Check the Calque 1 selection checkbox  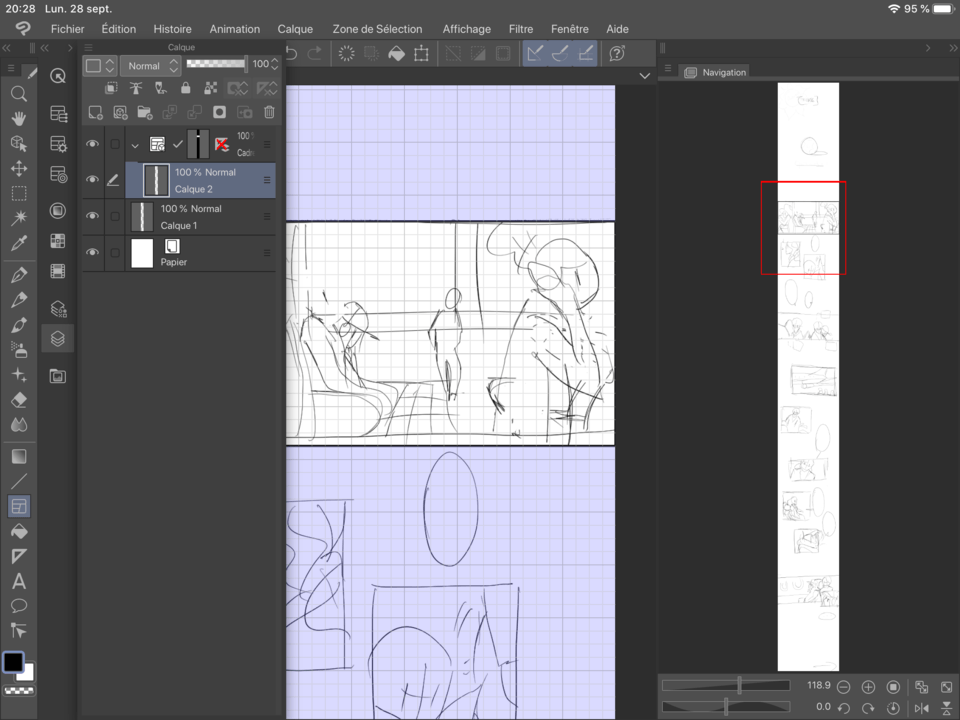(115, 217)
